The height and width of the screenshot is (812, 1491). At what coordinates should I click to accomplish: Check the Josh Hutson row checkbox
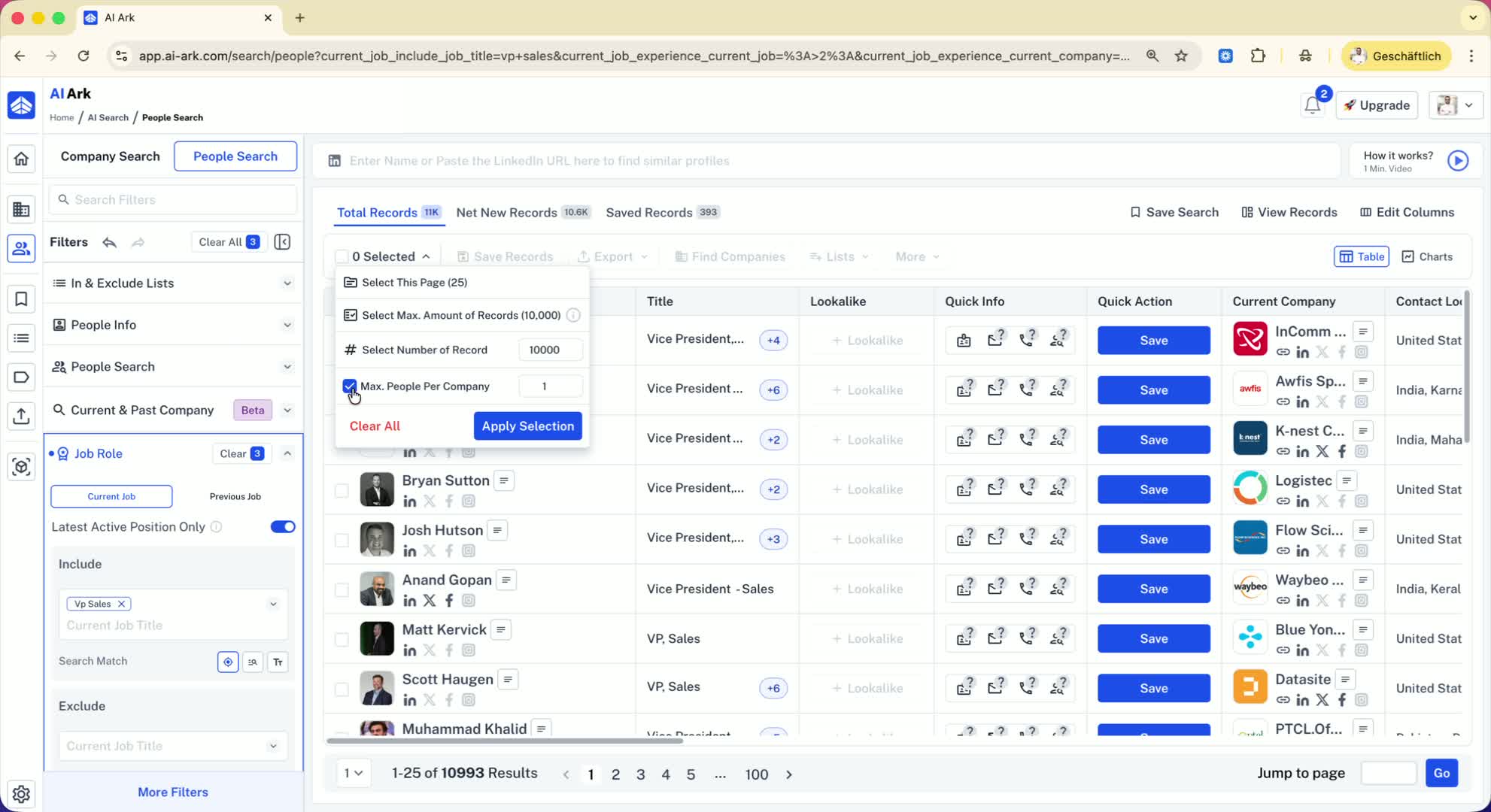click(342, 540)
